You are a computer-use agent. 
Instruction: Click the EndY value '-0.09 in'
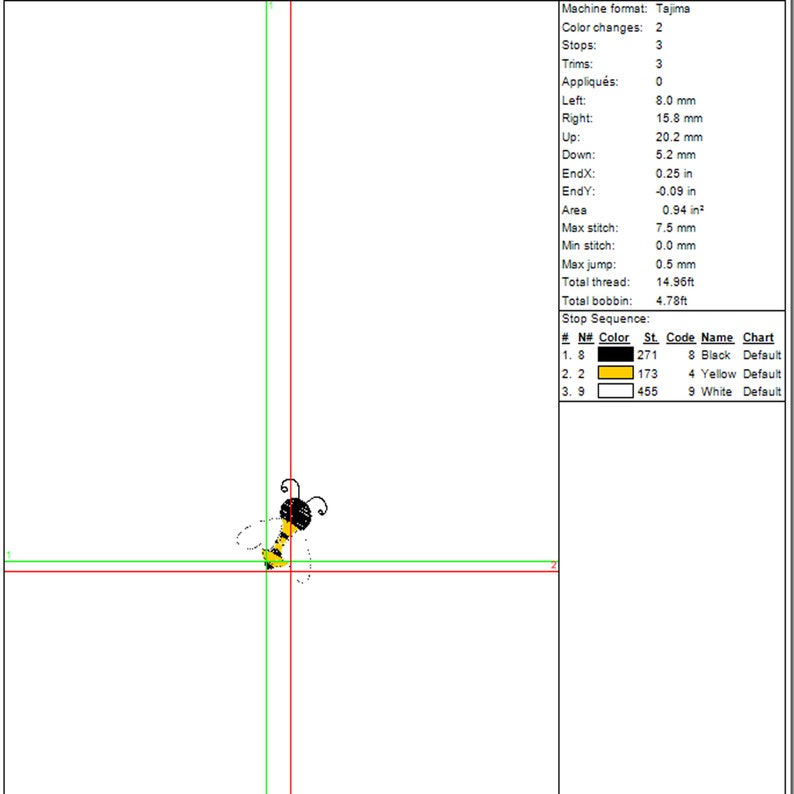(x=676, y=191)
